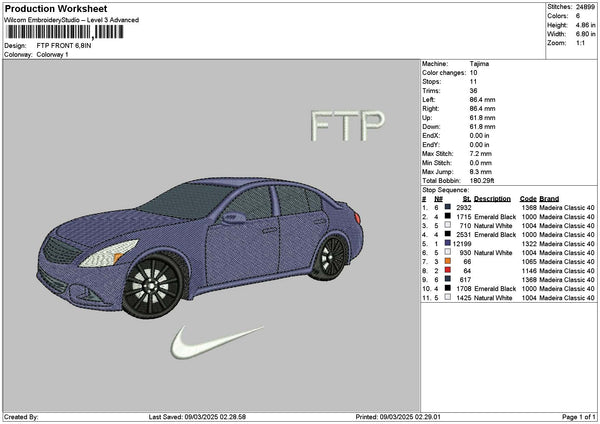The height and width of the screenshot is (424, 600).
Task: Click the 'Colorway 1' value
Action: coord(52,55)
